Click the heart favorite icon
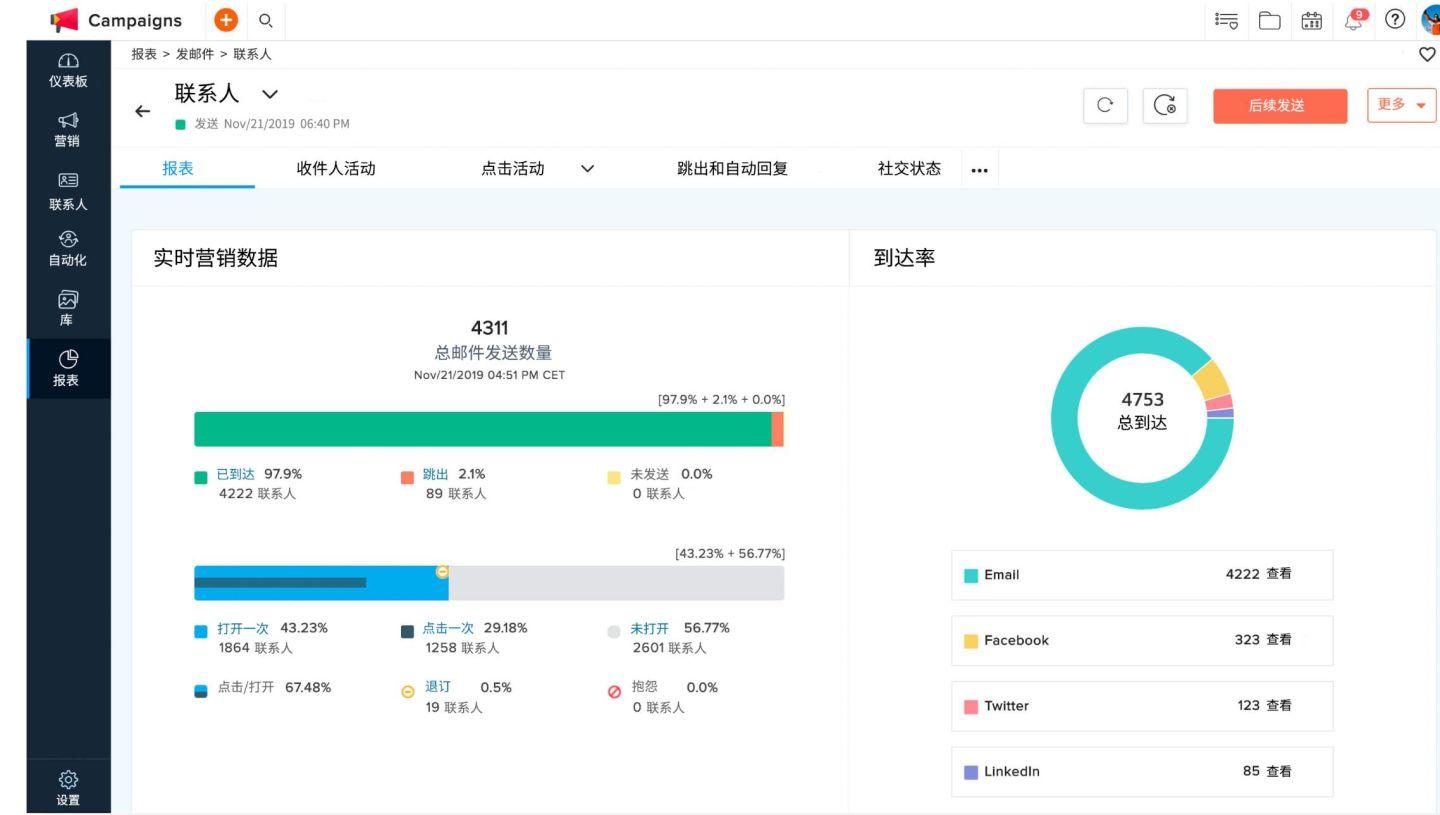 [1428, 54]
